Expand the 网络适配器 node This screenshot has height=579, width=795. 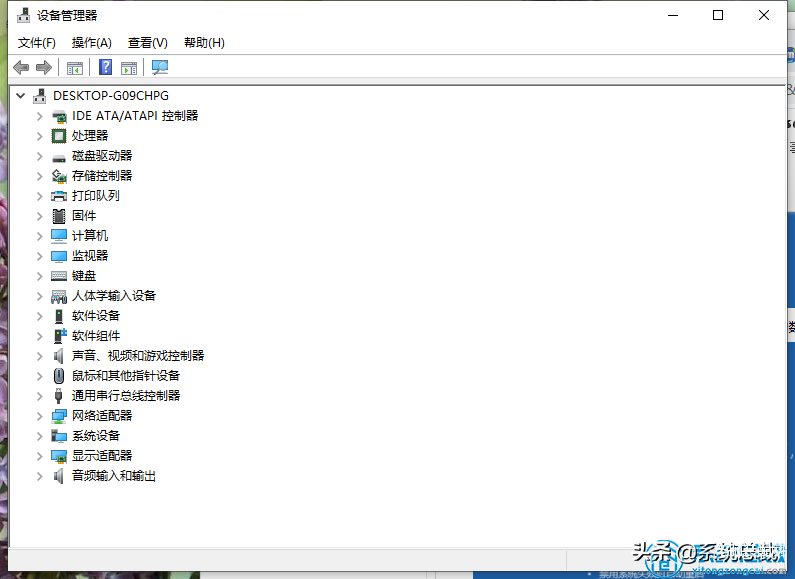point(40,416)
